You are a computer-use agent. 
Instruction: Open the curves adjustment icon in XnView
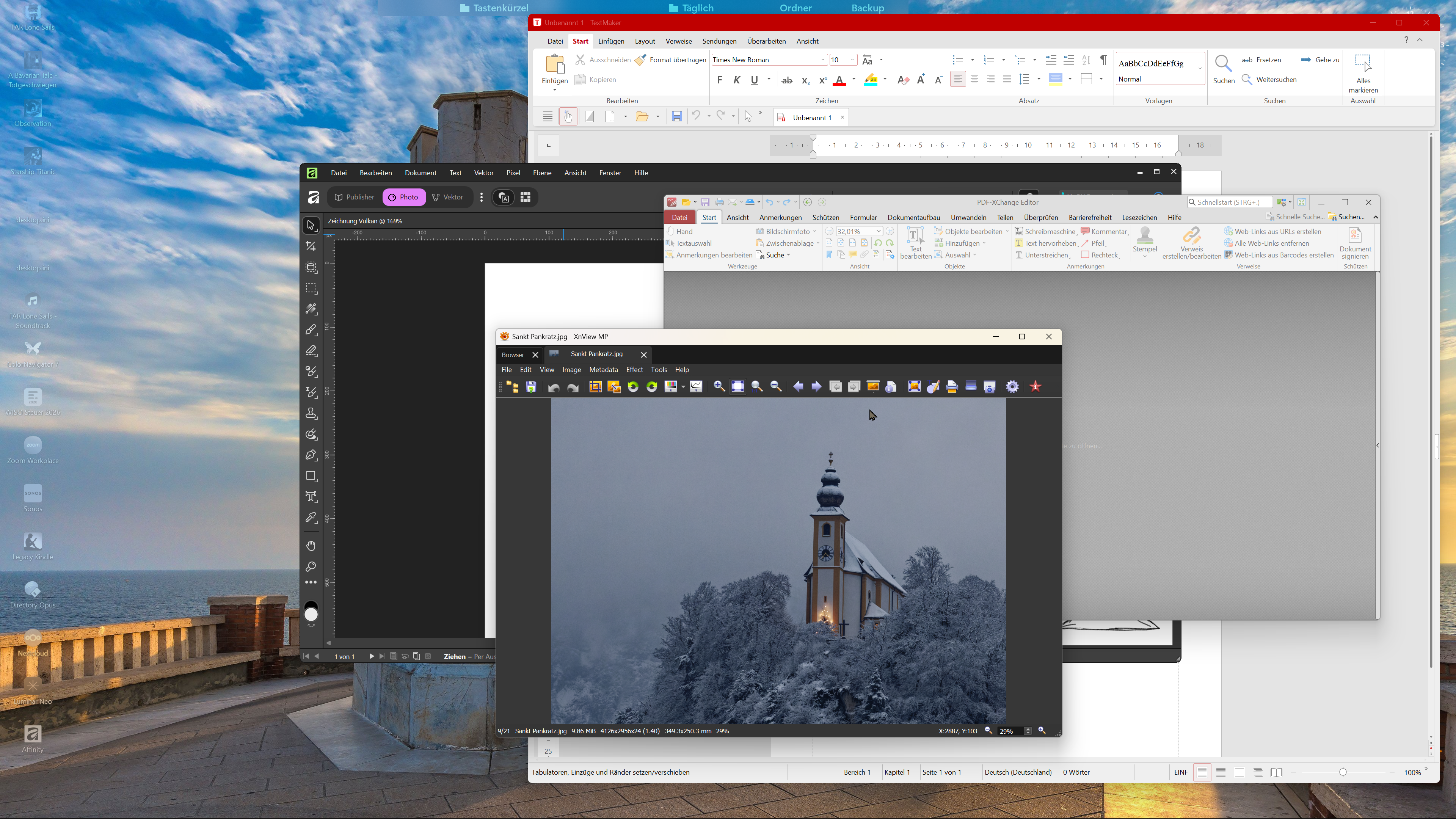pyautogui.click(x=697, y=387)
